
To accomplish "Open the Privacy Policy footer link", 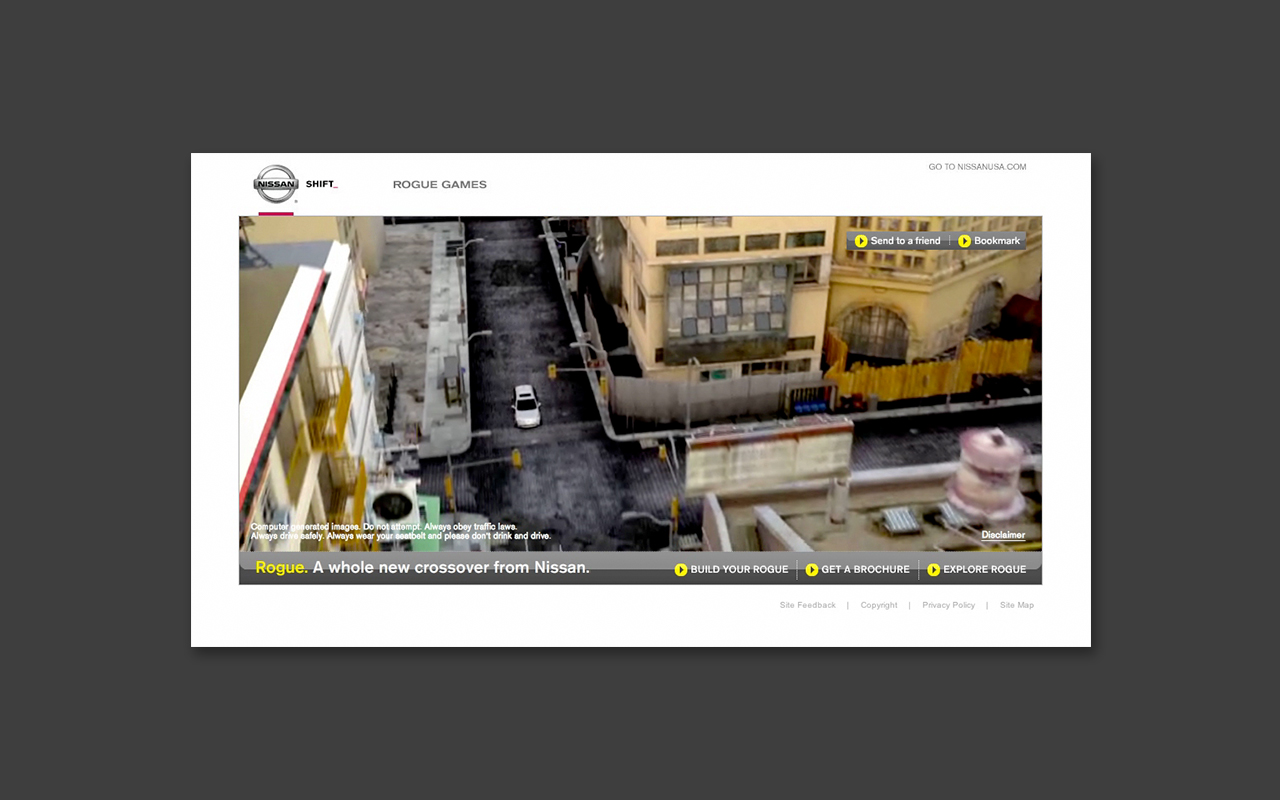I will (949, 605).
